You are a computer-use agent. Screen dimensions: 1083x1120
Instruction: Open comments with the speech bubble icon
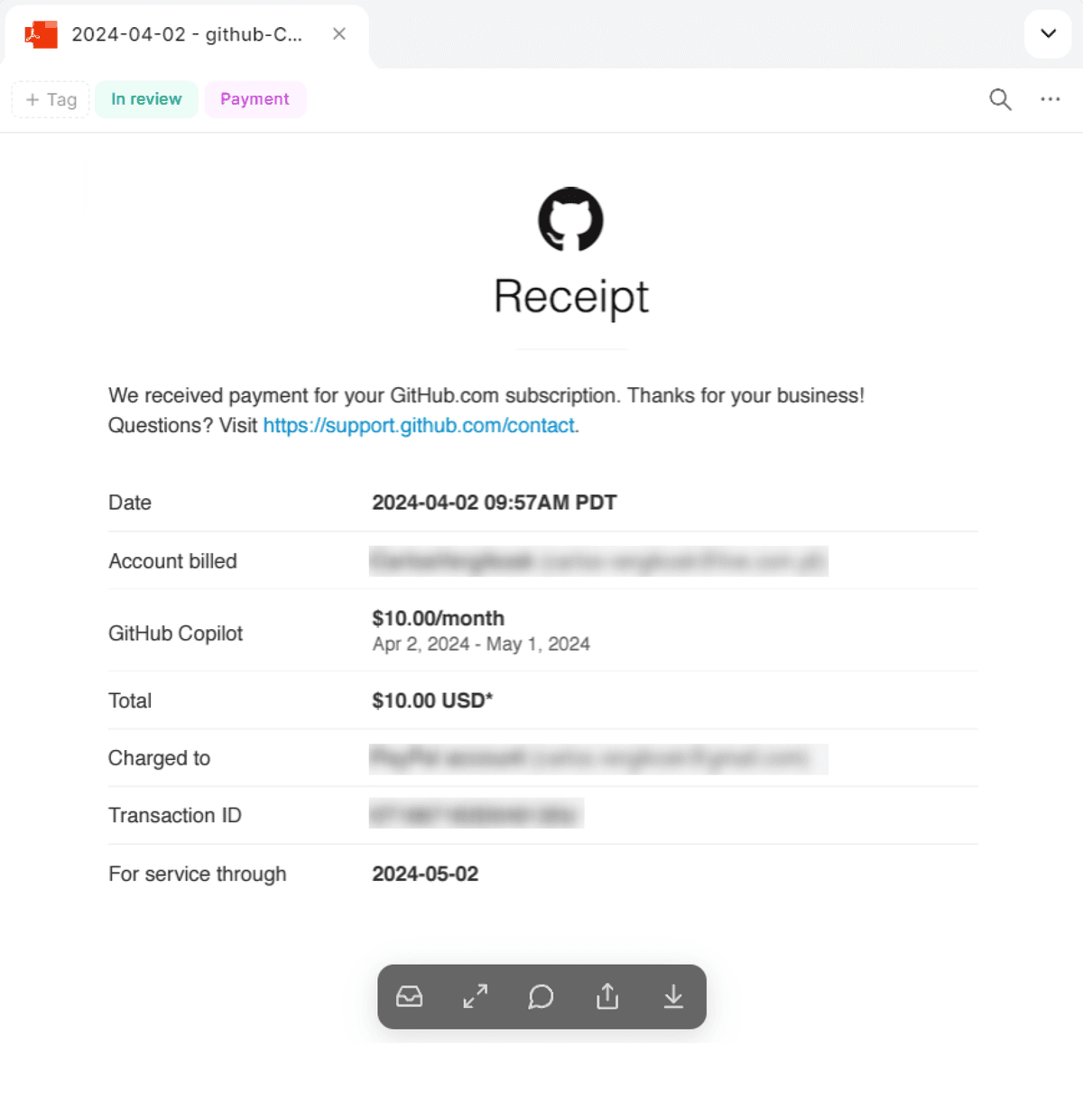pyautogui.click(x=541, y=996)
